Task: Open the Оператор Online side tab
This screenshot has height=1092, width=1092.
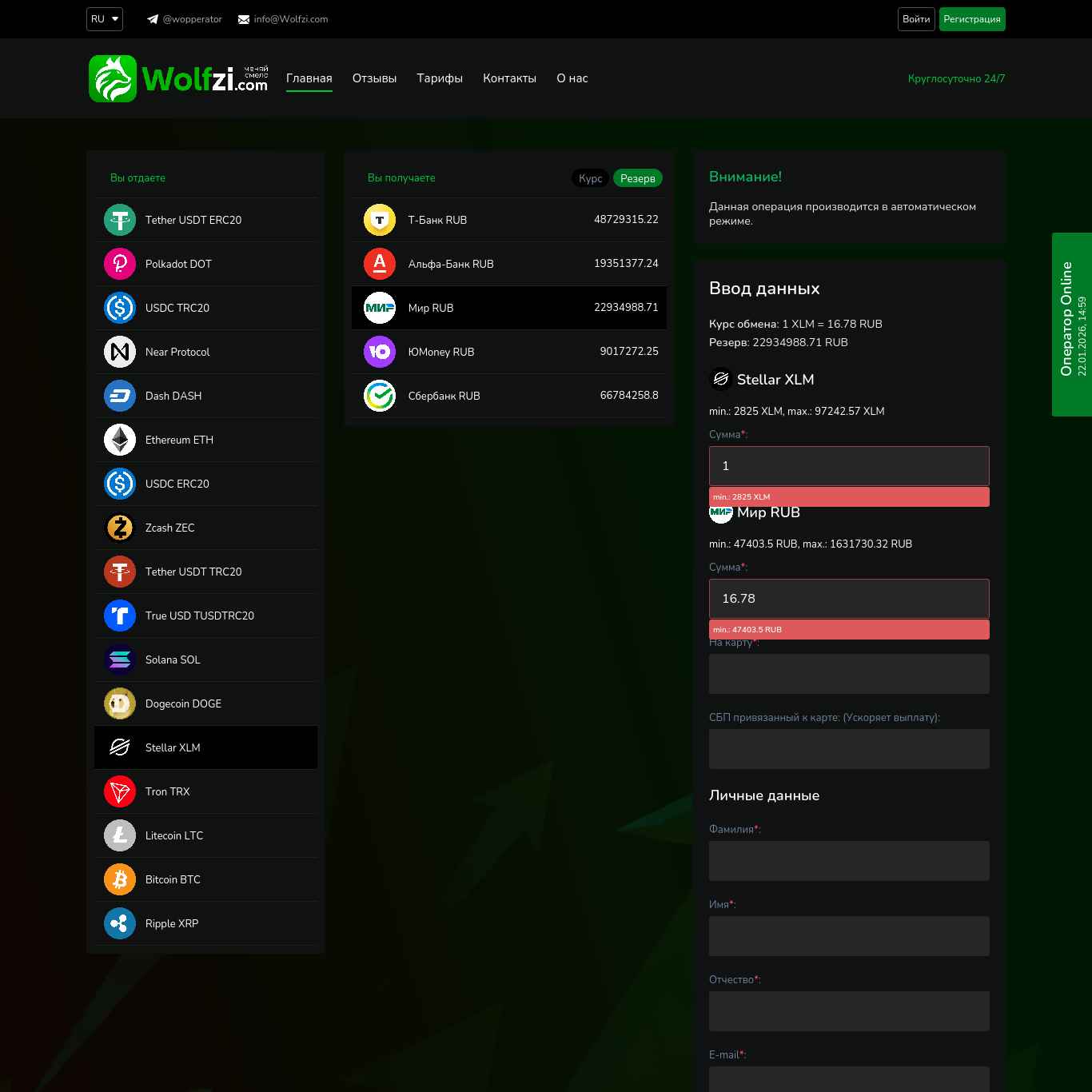Action: click(x=1071, y=324)
